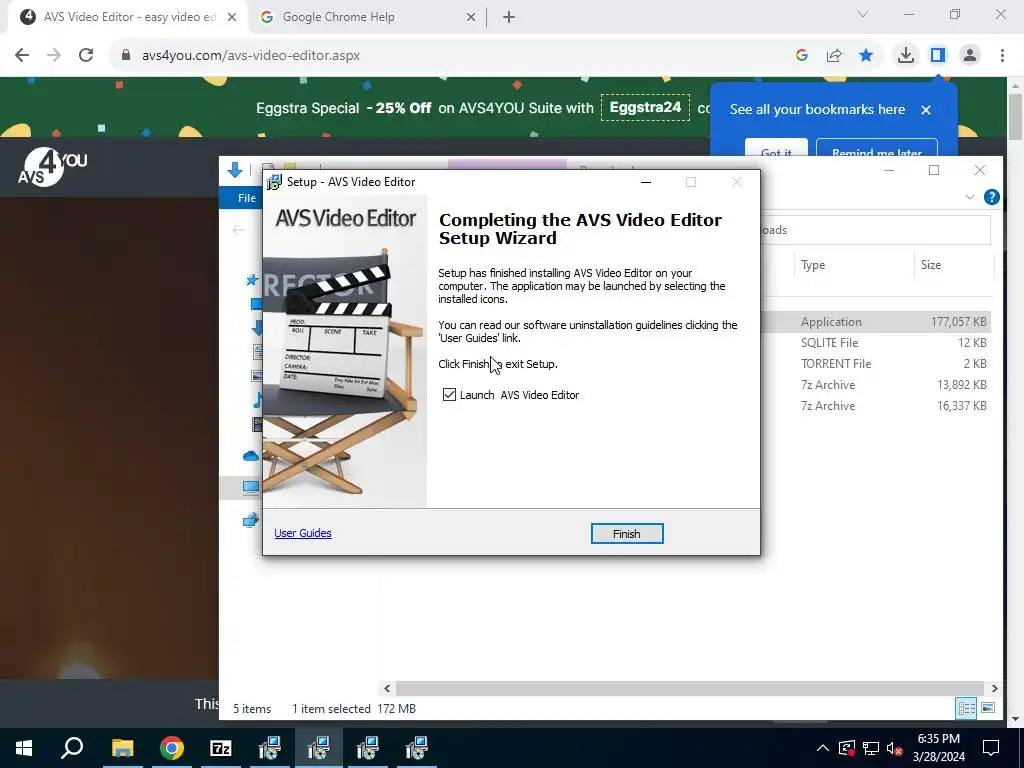
Task: Click the Finish button in Setup wizard
Action: (x=627, y=534)
